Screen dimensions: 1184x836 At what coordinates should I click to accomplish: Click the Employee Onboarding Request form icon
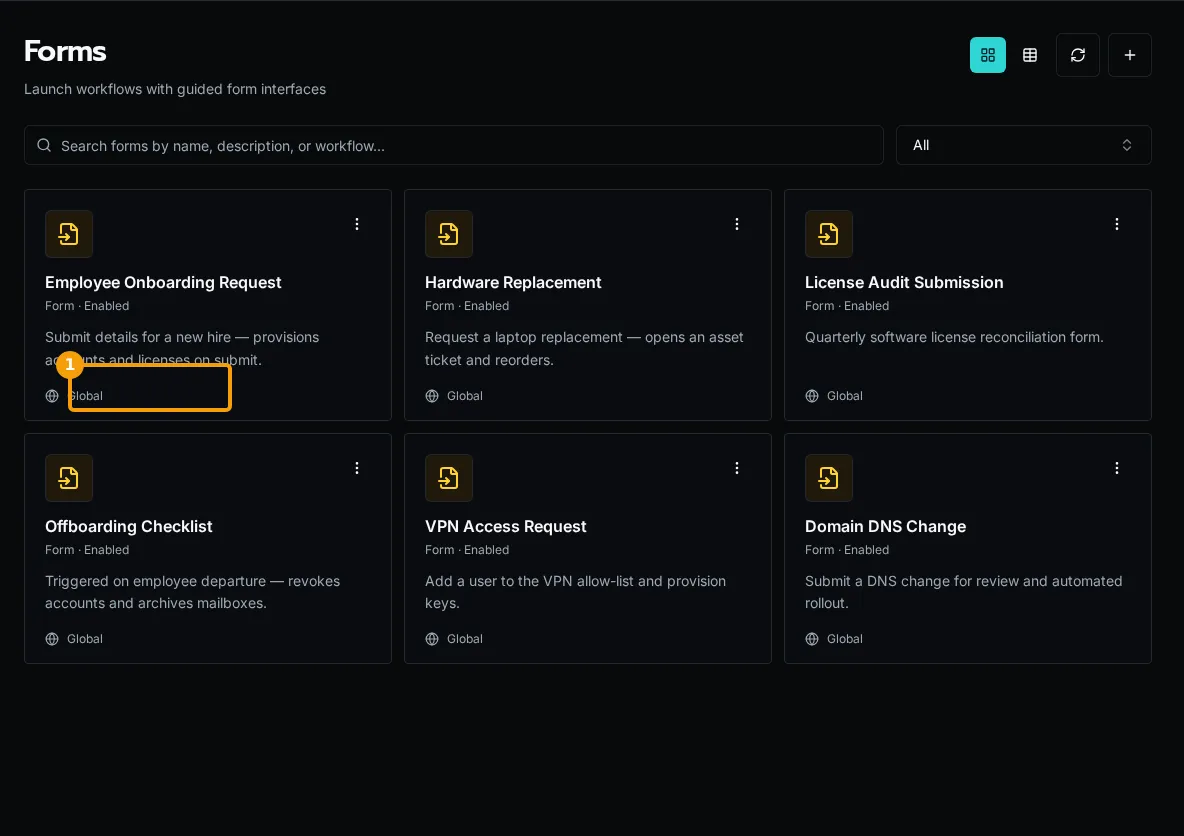[69, 234]
